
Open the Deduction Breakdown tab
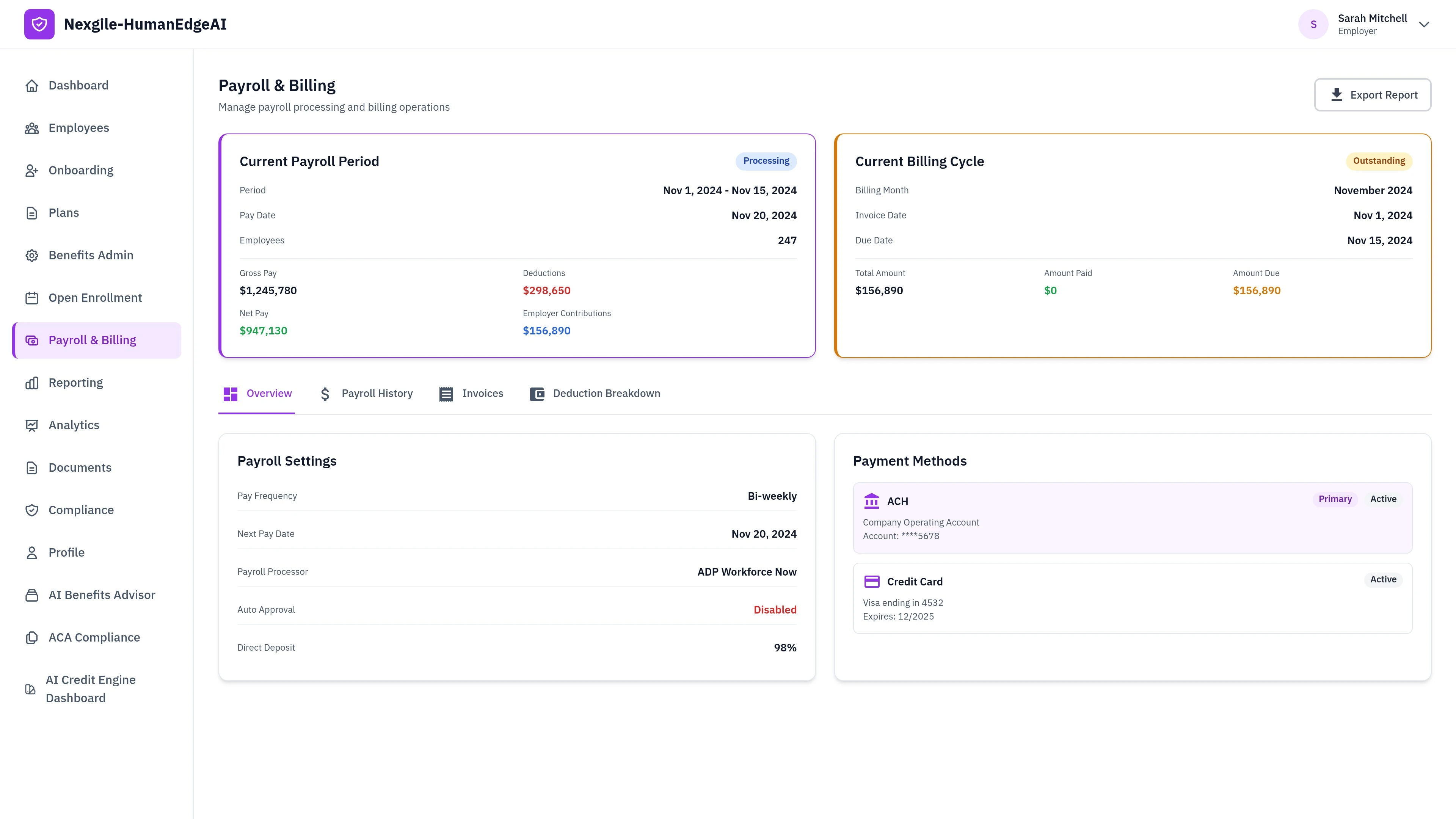607,394
